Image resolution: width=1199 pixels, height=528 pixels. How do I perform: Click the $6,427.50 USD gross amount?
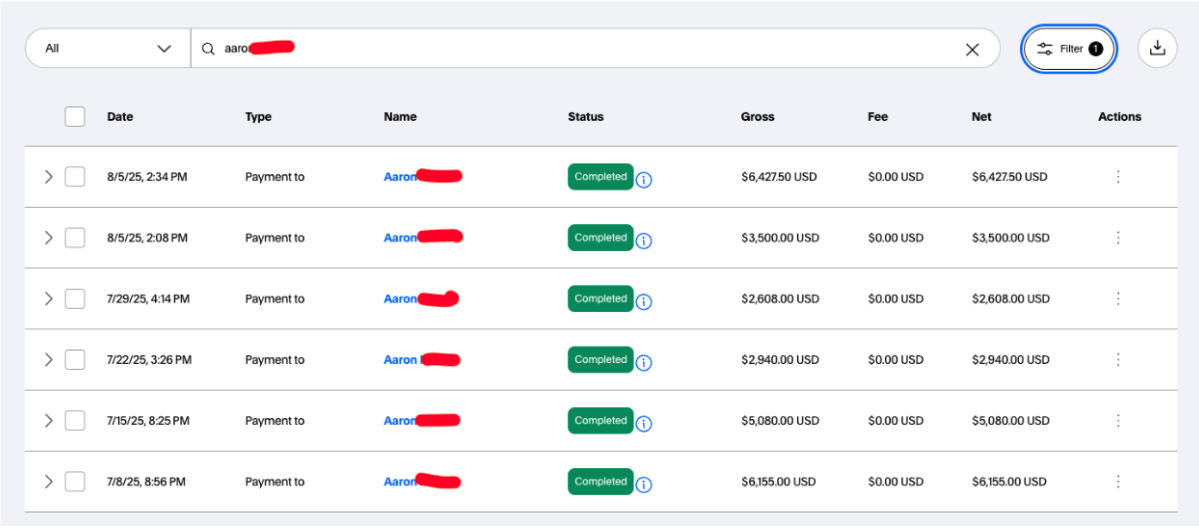coord(779,177)
